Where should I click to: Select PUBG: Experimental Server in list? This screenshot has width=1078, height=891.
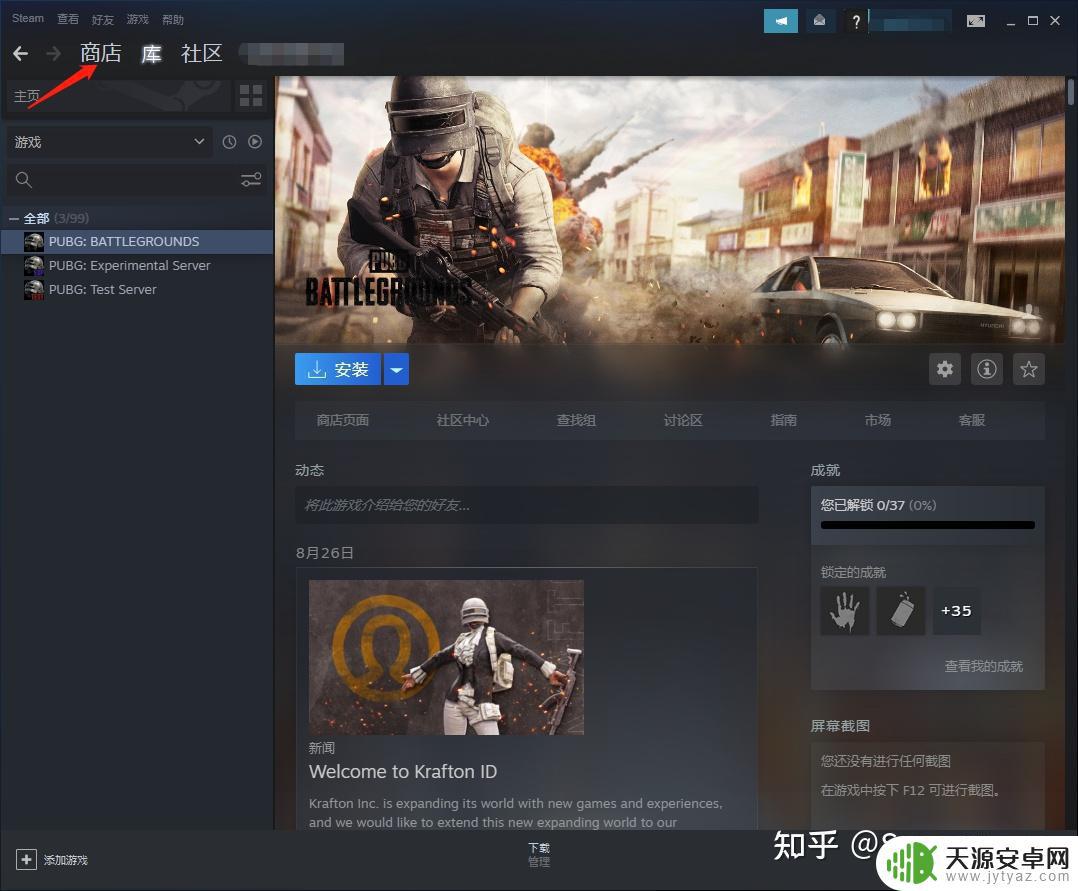coord(137,265)
